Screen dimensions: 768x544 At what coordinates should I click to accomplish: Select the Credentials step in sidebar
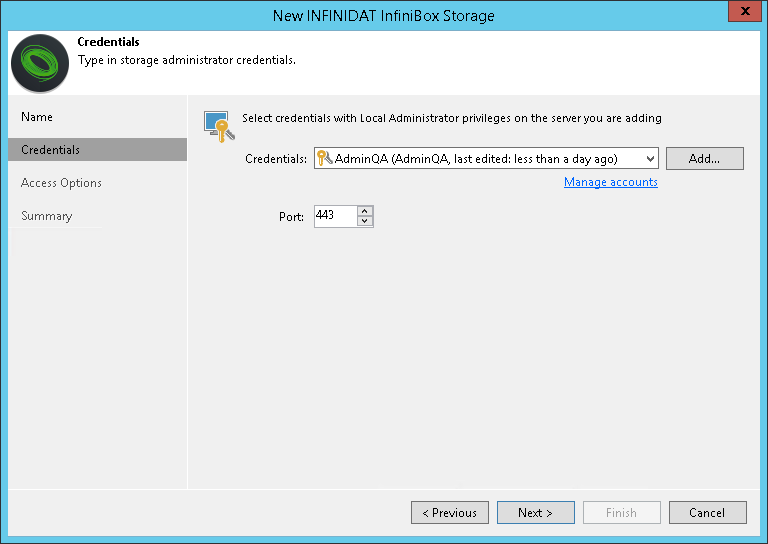point(51,150)
